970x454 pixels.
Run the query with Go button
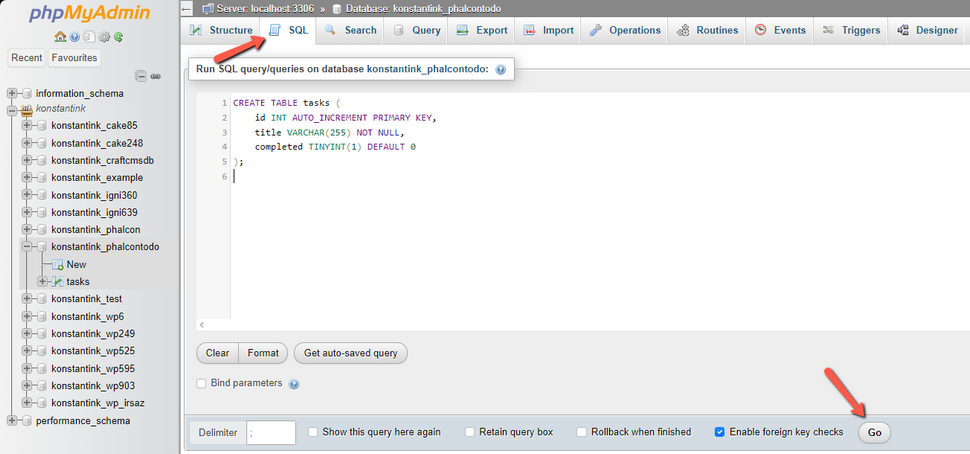pos(874,432)
